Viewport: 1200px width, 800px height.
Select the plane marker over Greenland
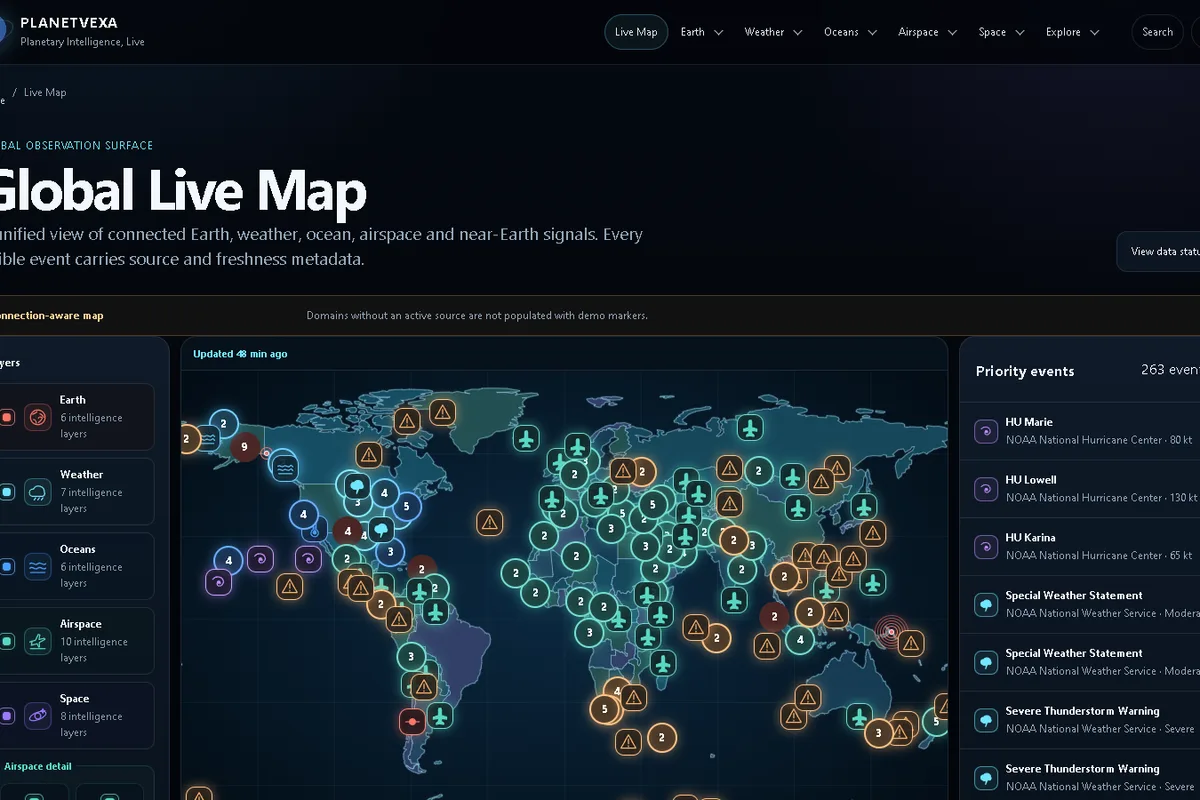pyautogui.click(x=526, y=438)
